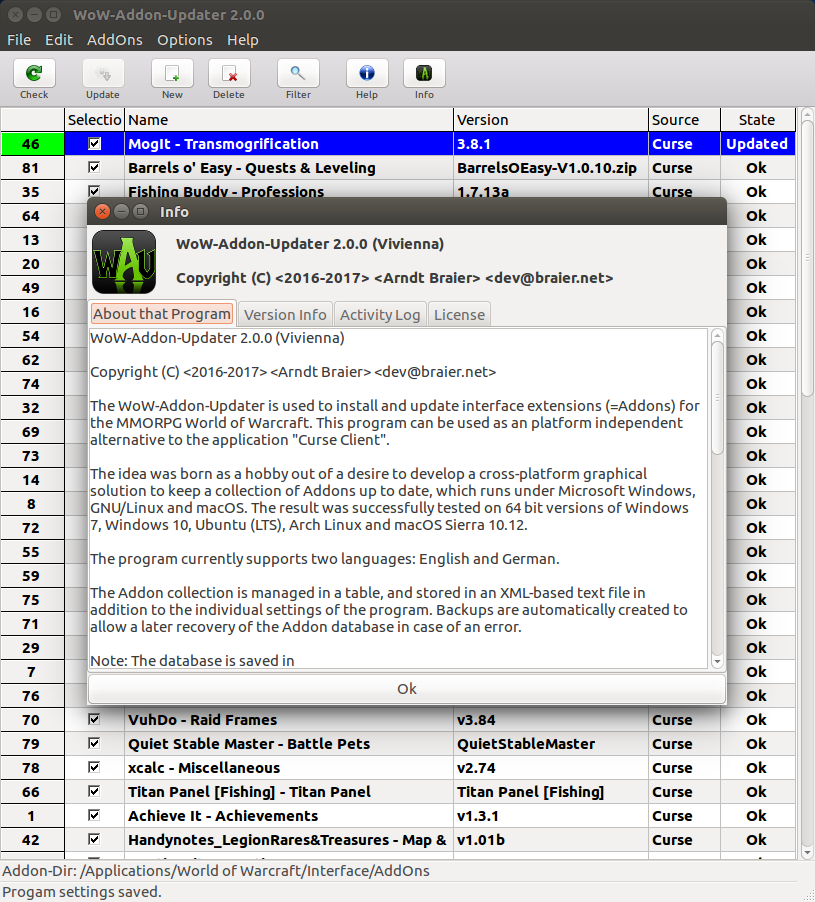The height and width of the screenshot is (902, 815).
Task: Sort by the Version column header
Action: click(550, 120)
